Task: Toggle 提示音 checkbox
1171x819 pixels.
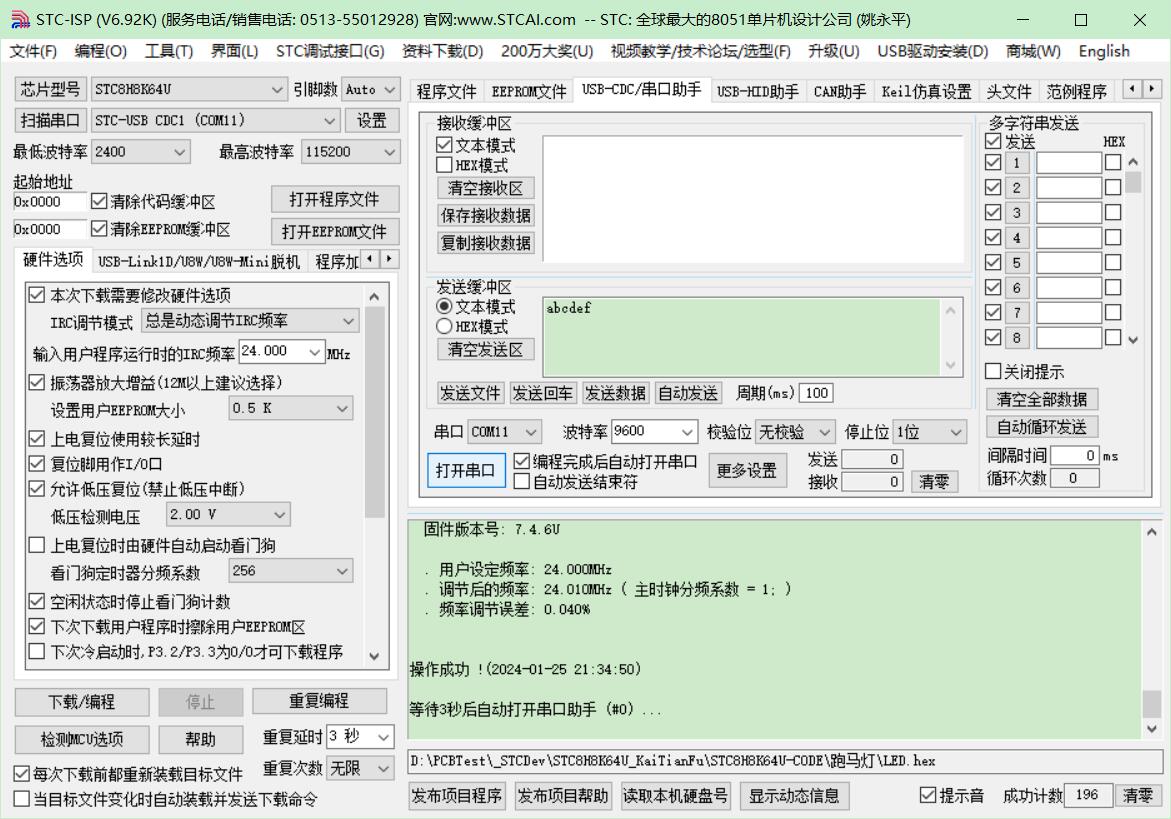Action: (928, 795)
